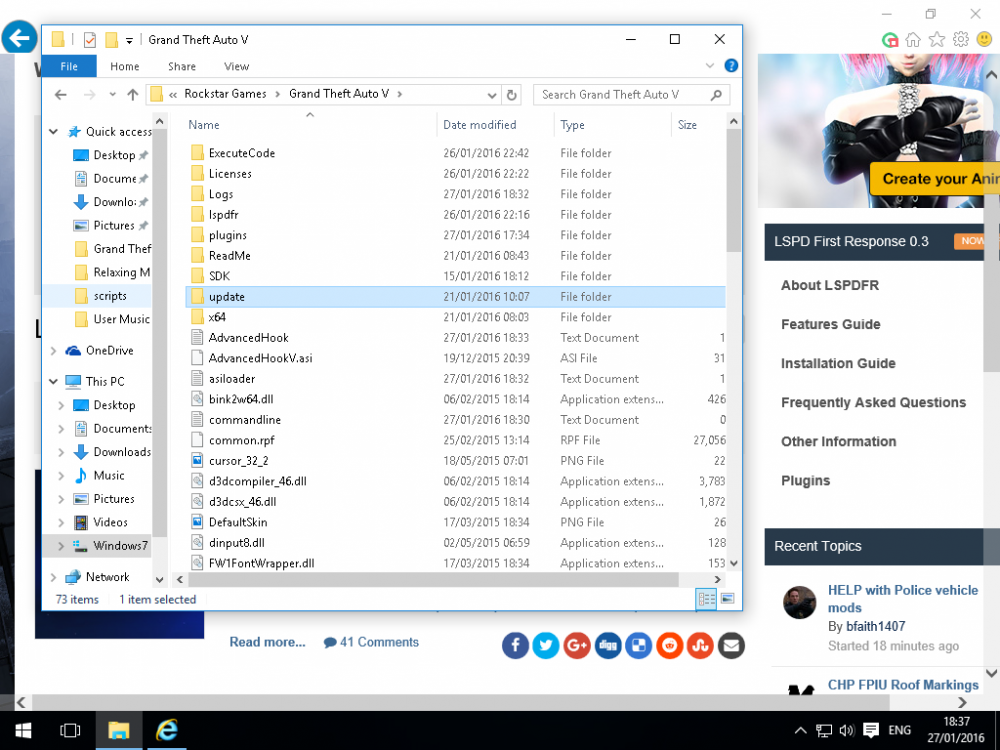
Task: Open the Installation Guide link
Action: click(x=838, y=363)
